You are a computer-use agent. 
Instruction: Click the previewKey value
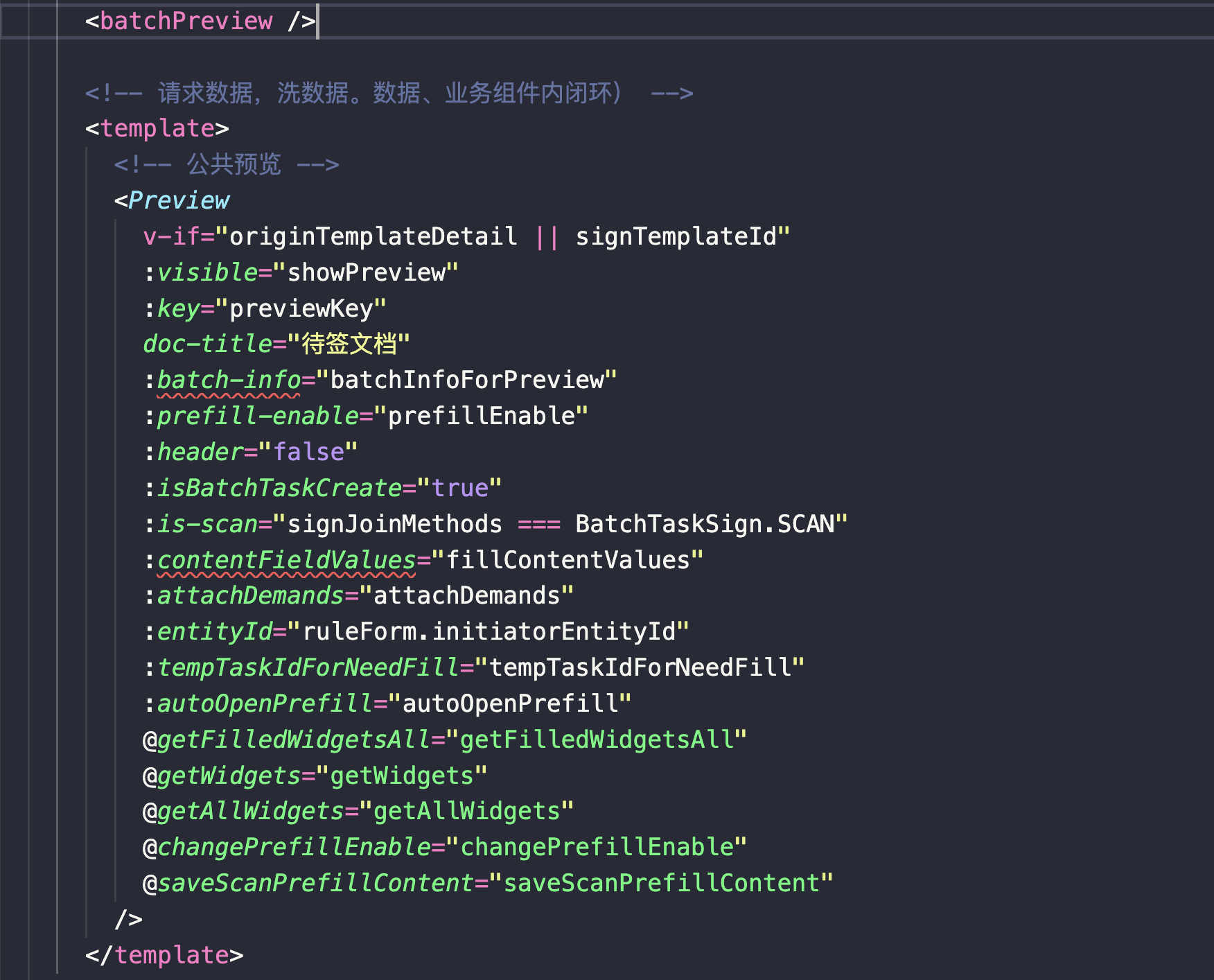tap(301, 308)
